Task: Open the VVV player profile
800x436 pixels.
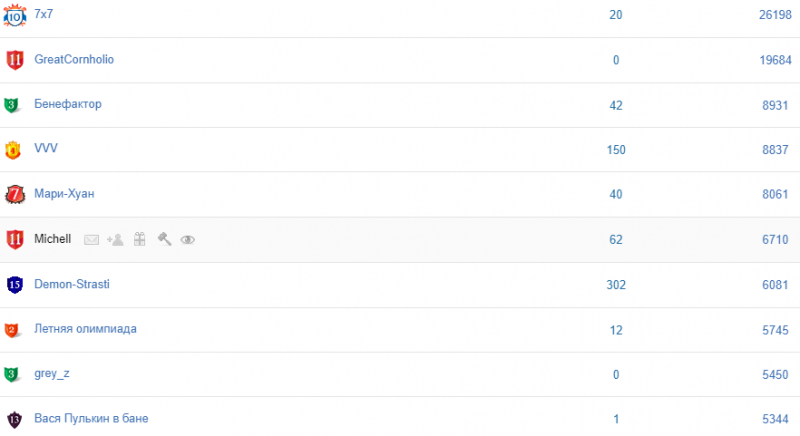Action: point(46,148)
